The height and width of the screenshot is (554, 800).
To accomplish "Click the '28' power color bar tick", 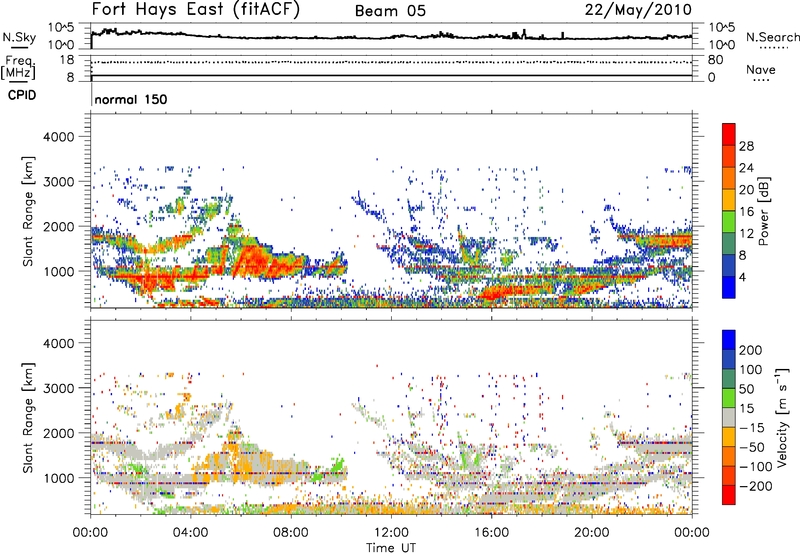I will click(746, 146).
